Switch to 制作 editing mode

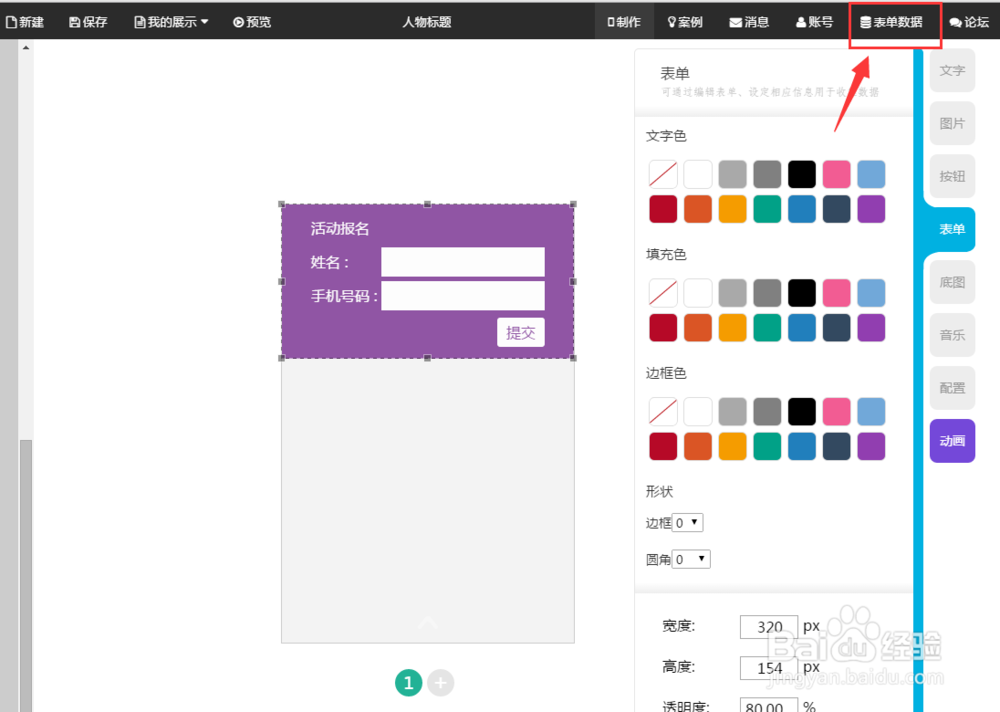(624, 21)
